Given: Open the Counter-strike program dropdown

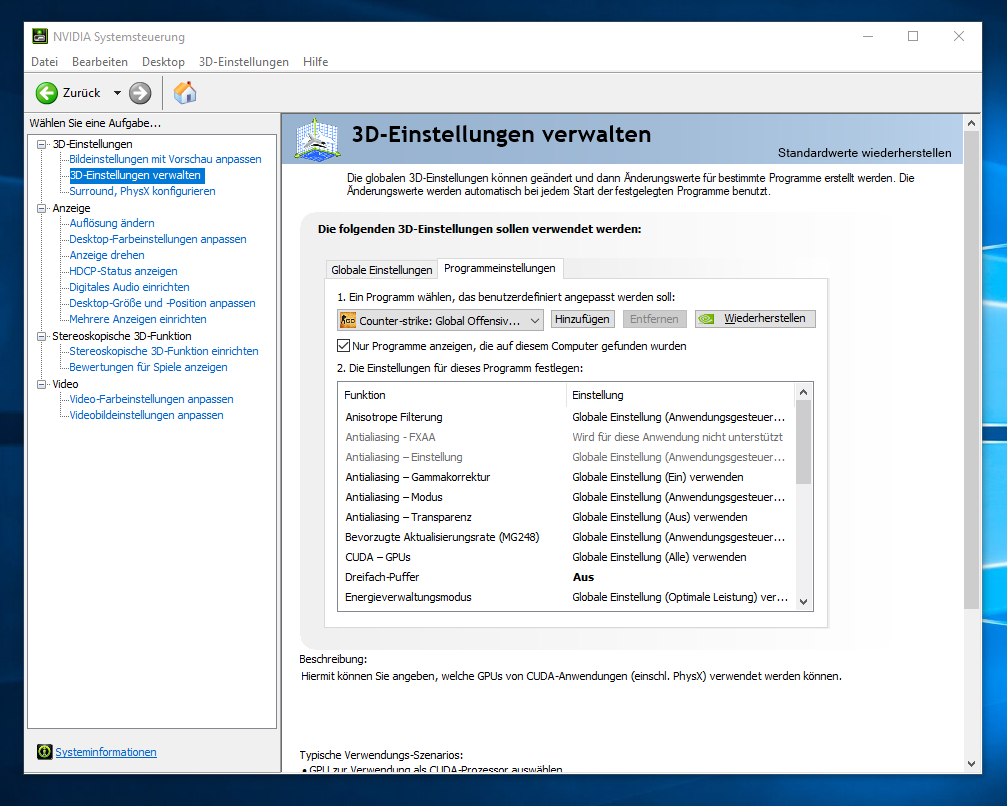Looking at the screenshot, I should pos(441,320).
